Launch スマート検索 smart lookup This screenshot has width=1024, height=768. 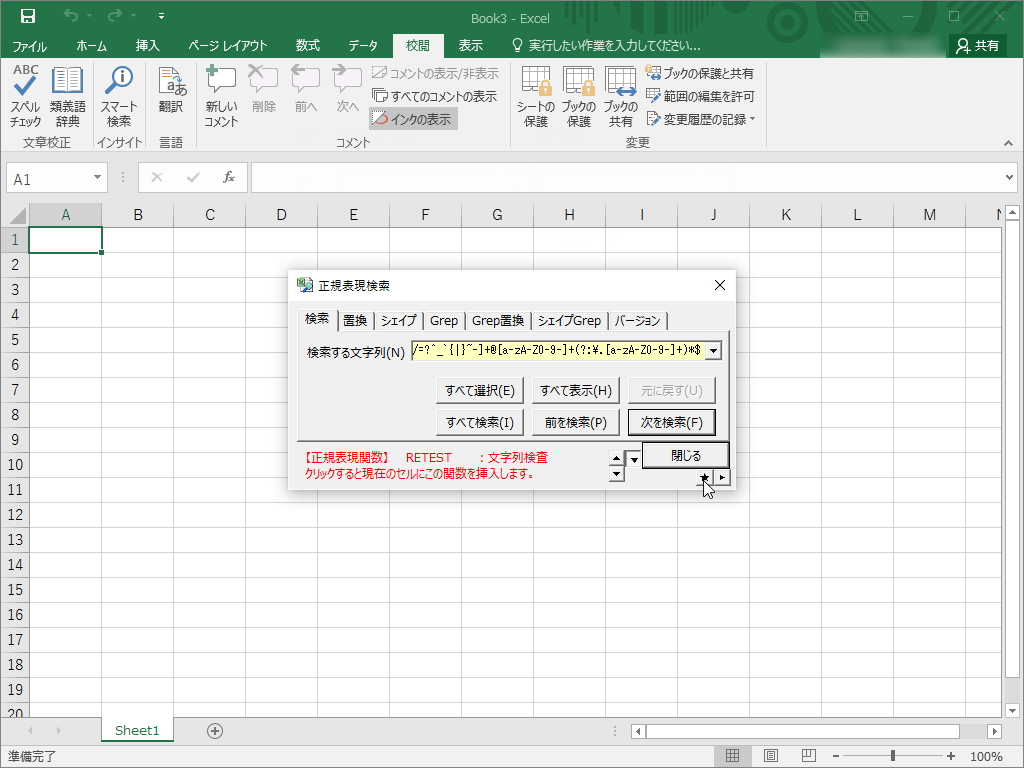pos(119,95)
